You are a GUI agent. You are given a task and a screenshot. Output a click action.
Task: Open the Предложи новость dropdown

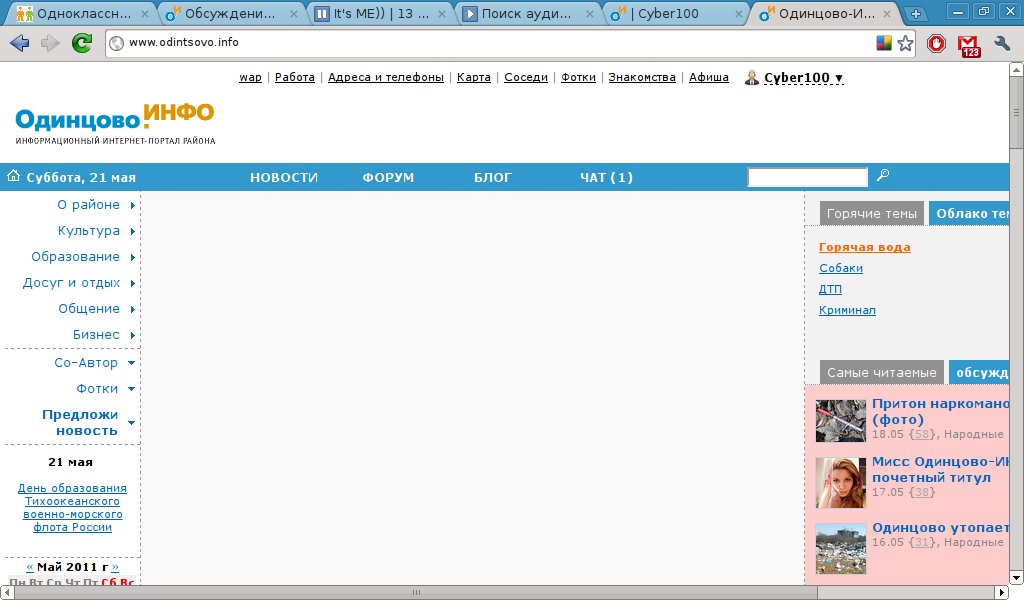[x=89, y=422]
